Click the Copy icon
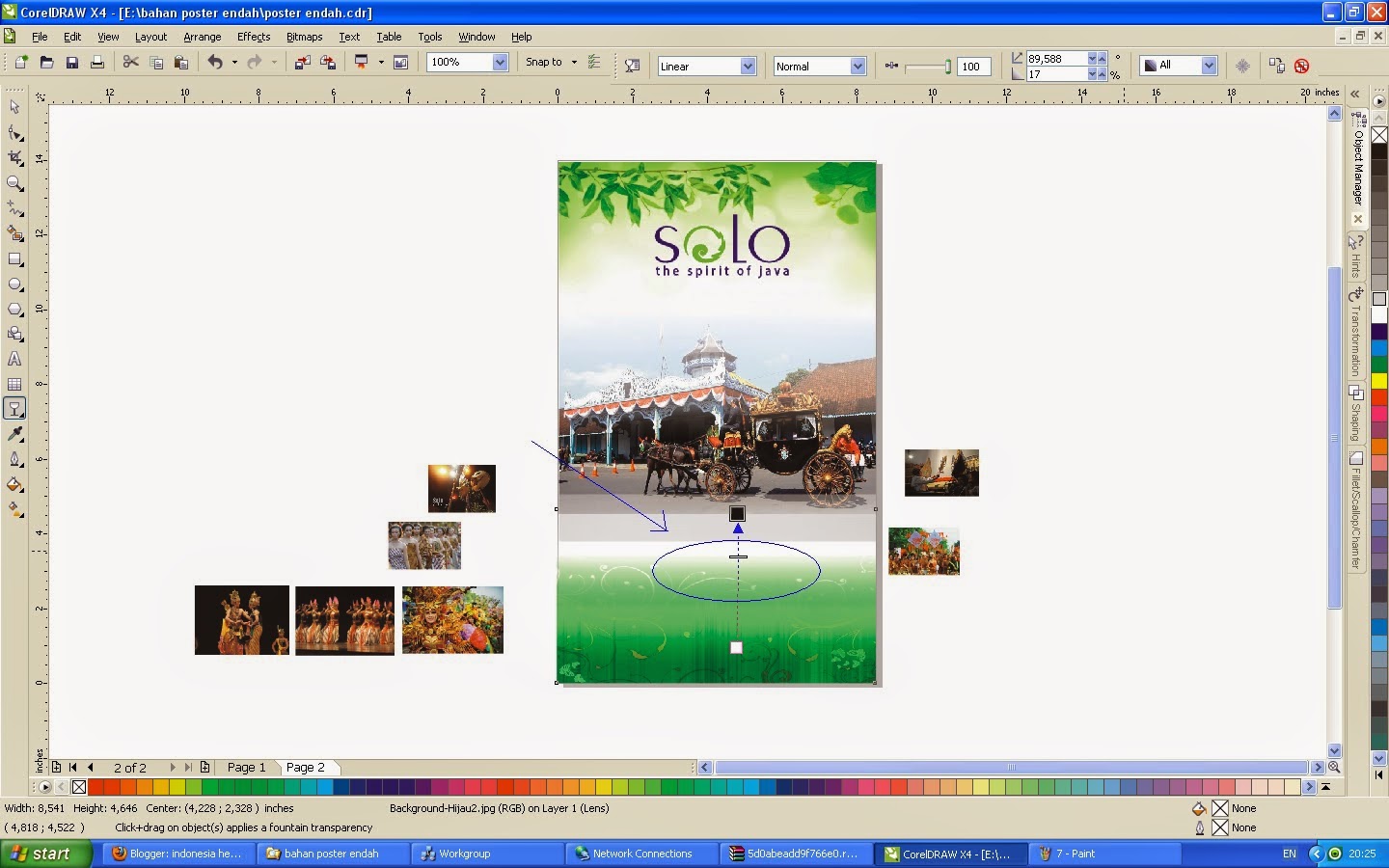The image size is (1389, 868). point(156,63)
